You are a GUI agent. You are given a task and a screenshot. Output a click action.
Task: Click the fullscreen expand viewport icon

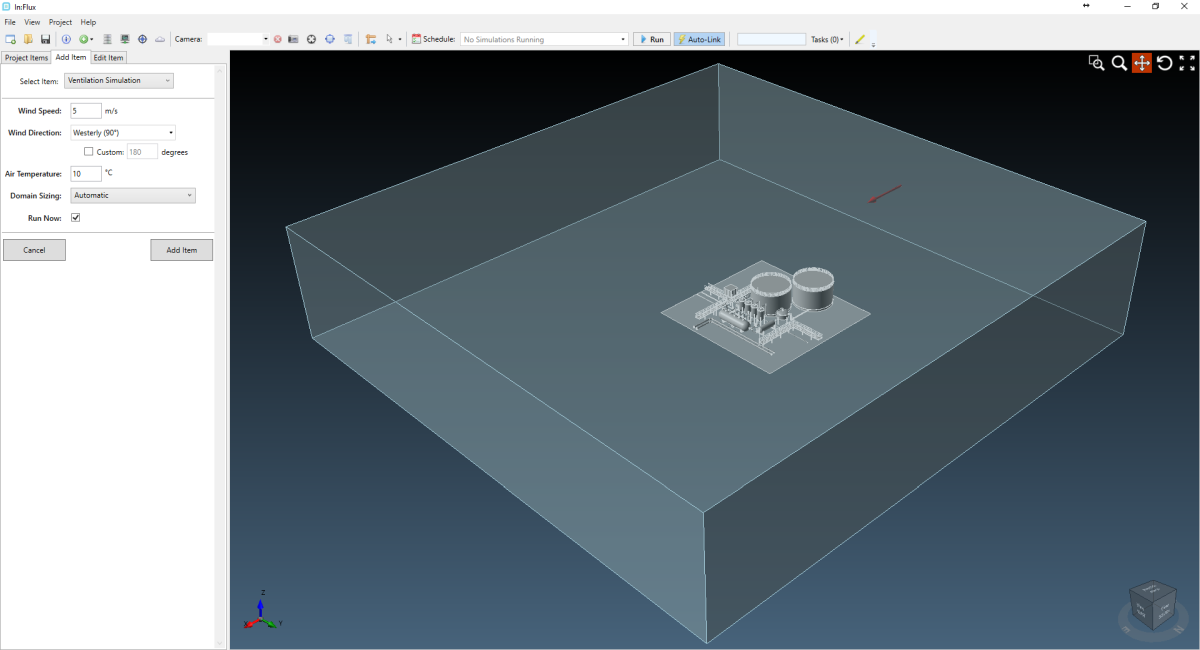click(x=1187, y=63)
